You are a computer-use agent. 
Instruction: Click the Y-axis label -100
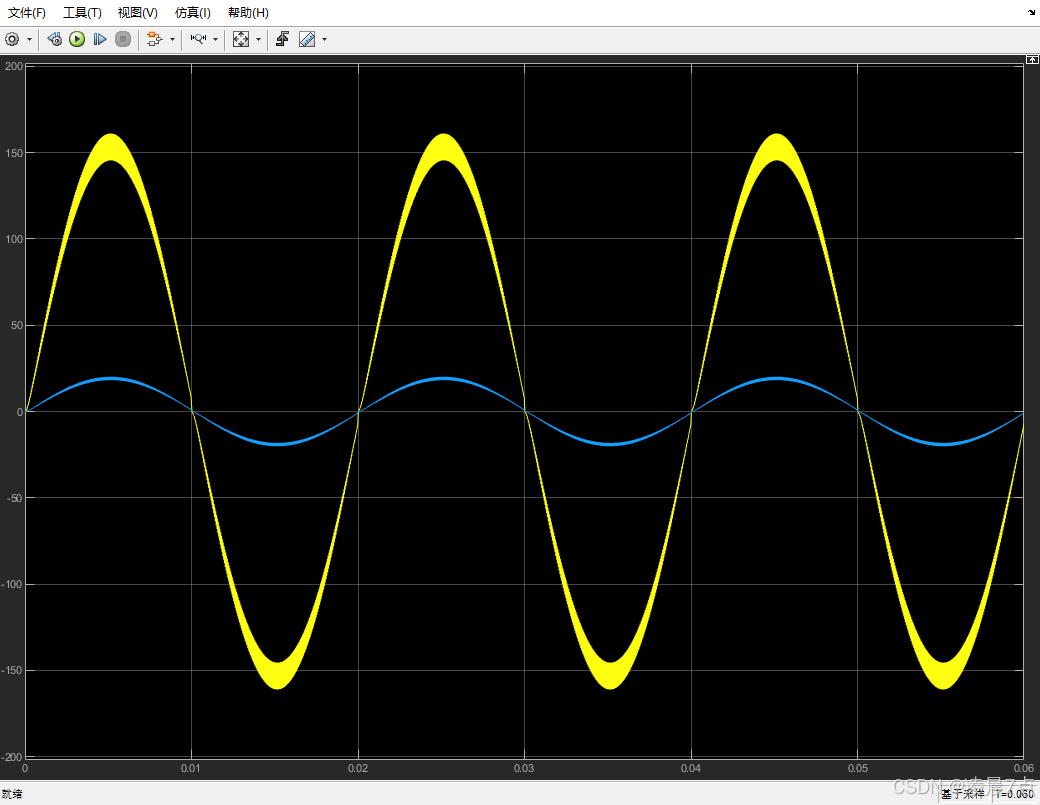tap(12, 584)
